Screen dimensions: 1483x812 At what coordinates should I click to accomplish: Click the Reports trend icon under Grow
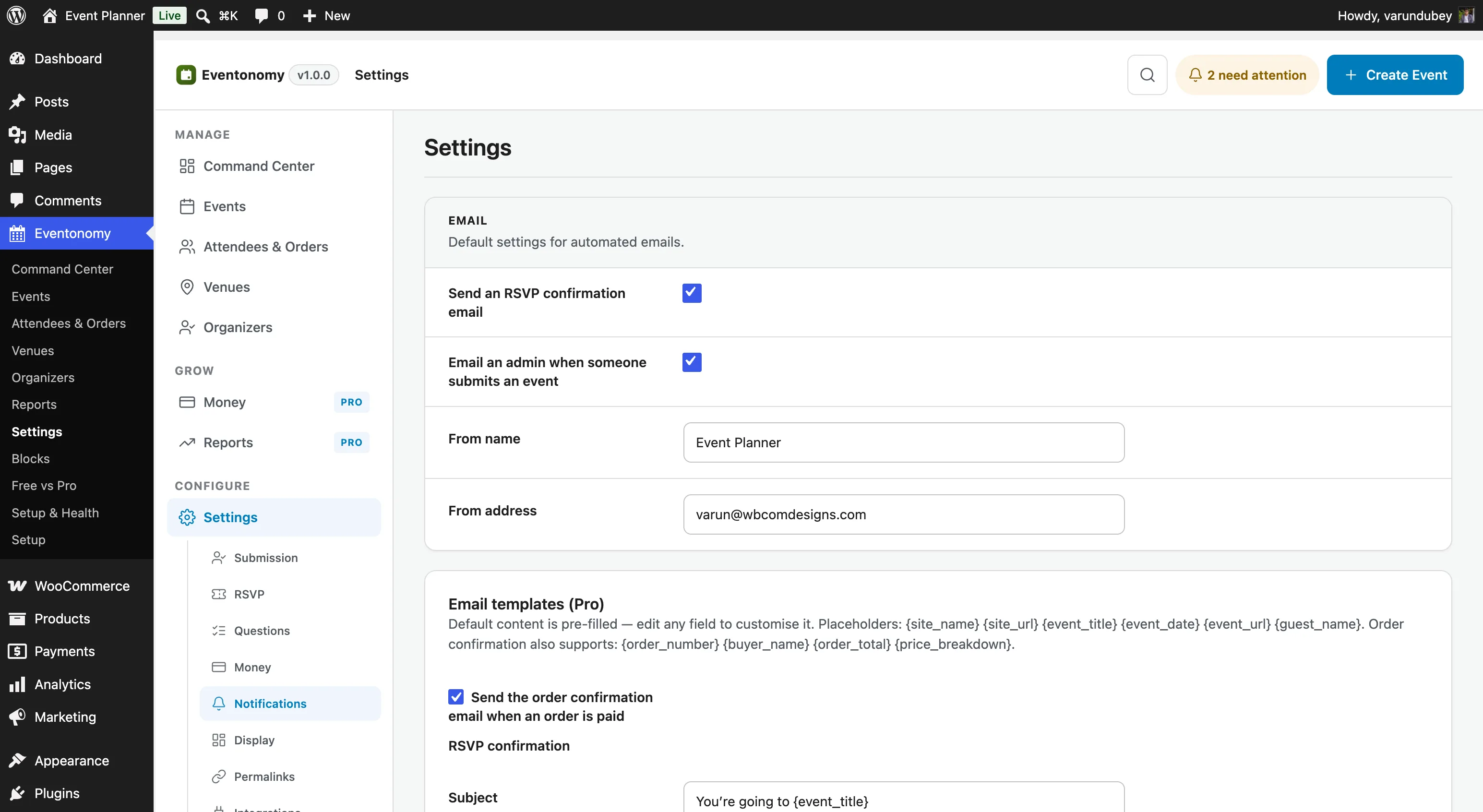coord(187,442)
